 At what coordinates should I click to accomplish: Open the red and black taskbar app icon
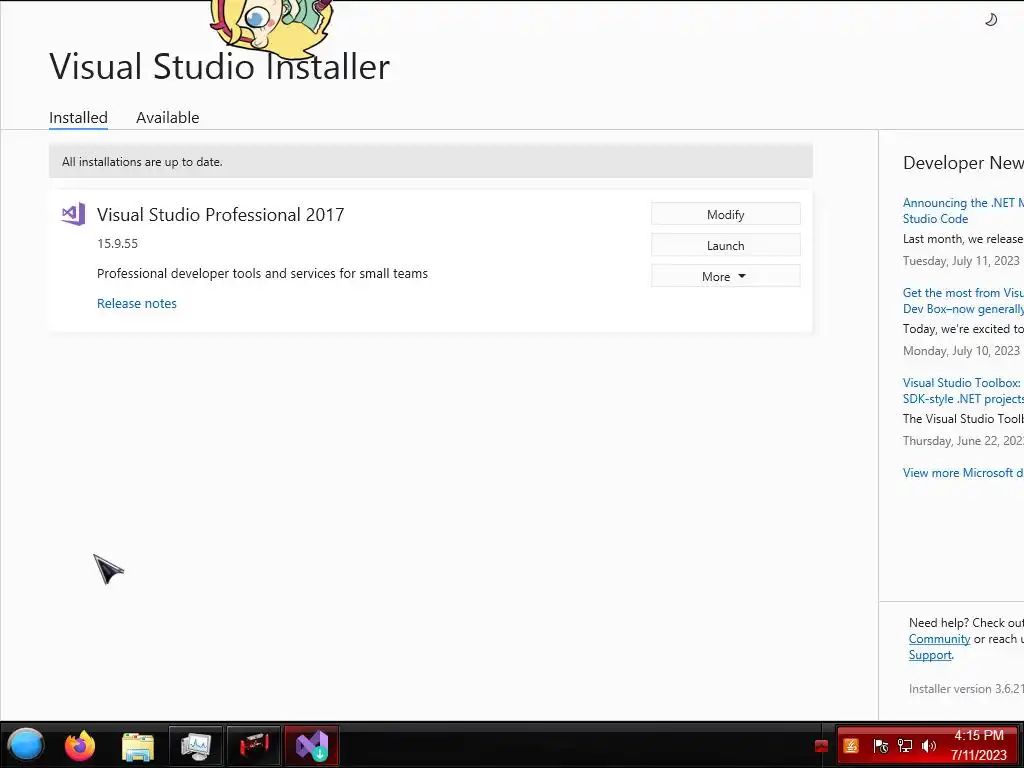(x=254, y=746)
